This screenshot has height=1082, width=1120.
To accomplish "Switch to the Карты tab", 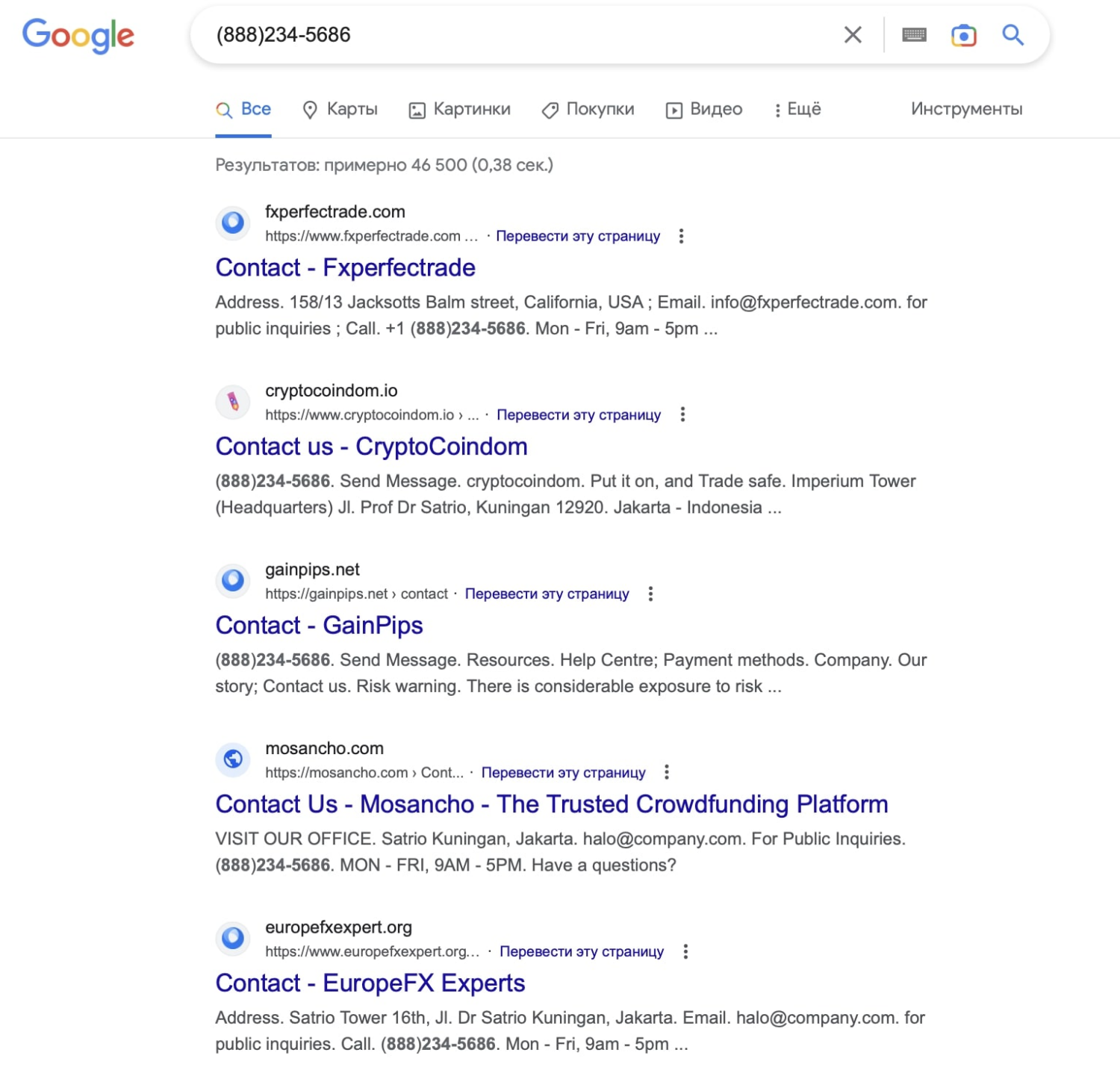I will [340, 110].
